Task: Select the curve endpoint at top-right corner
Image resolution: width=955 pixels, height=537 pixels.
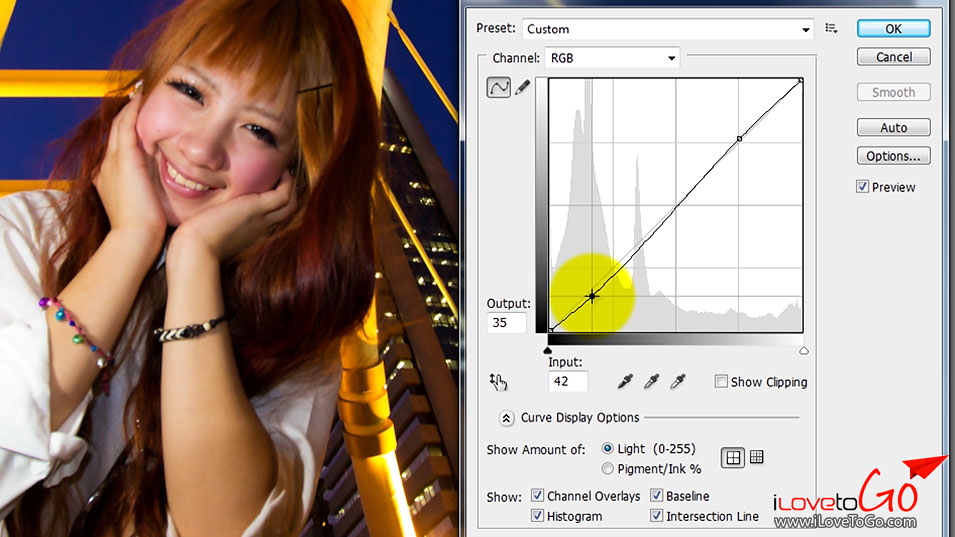Action: click(x=800, y=80)
